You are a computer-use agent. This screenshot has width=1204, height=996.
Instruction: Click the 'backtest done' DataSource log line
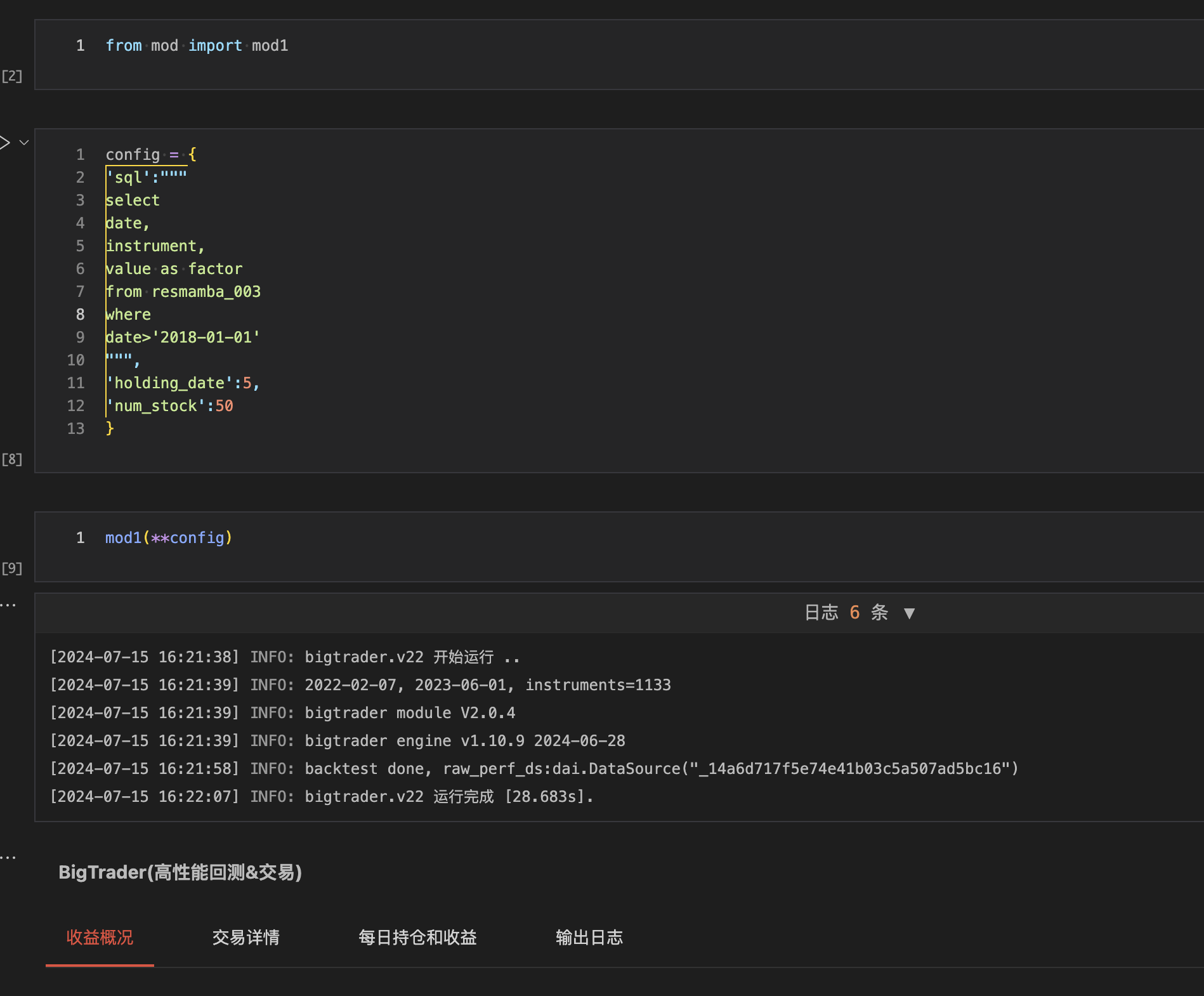point(534,769)
